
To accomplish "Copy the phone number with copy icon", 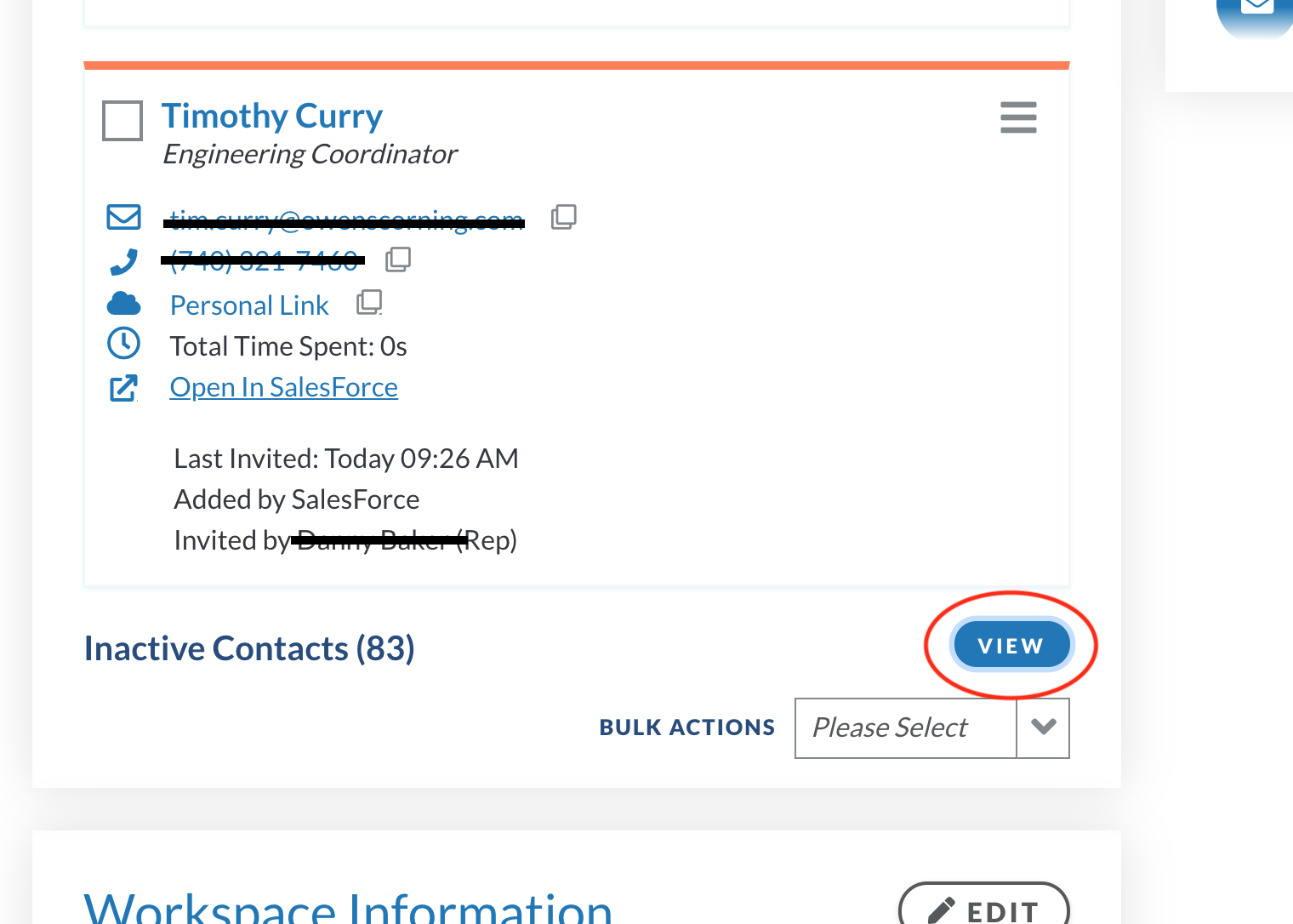I will 398,260.
